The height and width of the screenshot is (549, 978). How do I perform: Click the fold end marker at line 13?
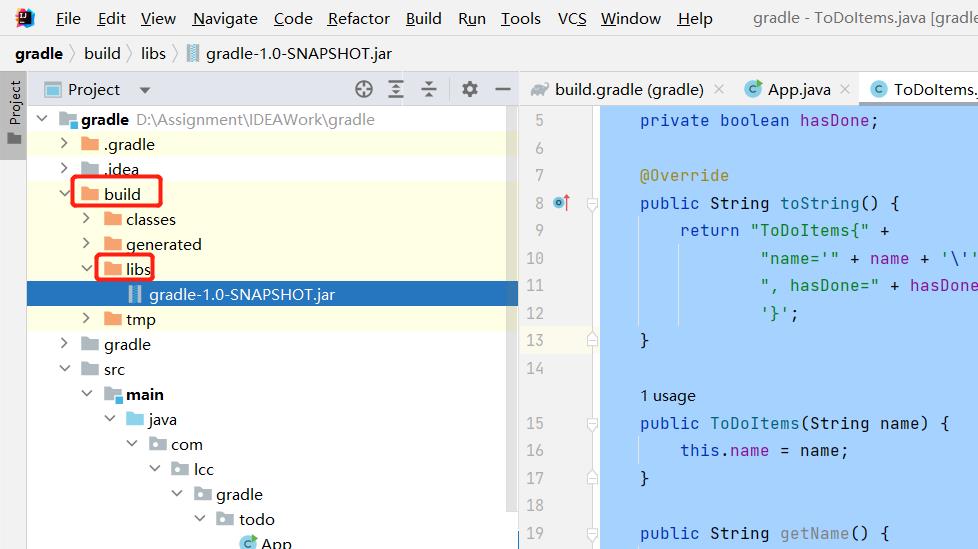point(592,340)
